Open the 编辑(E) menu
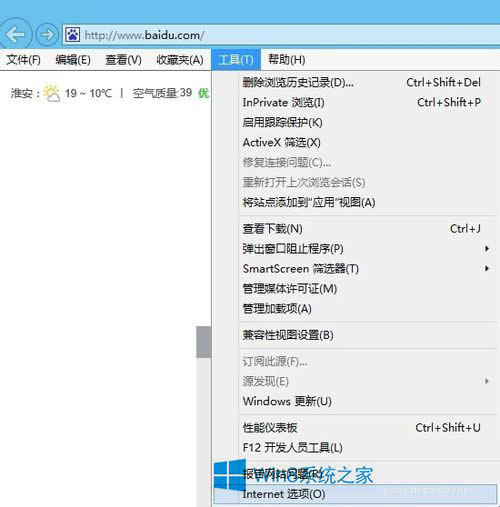Screen dimensions: 500x507 coord(73,60)
